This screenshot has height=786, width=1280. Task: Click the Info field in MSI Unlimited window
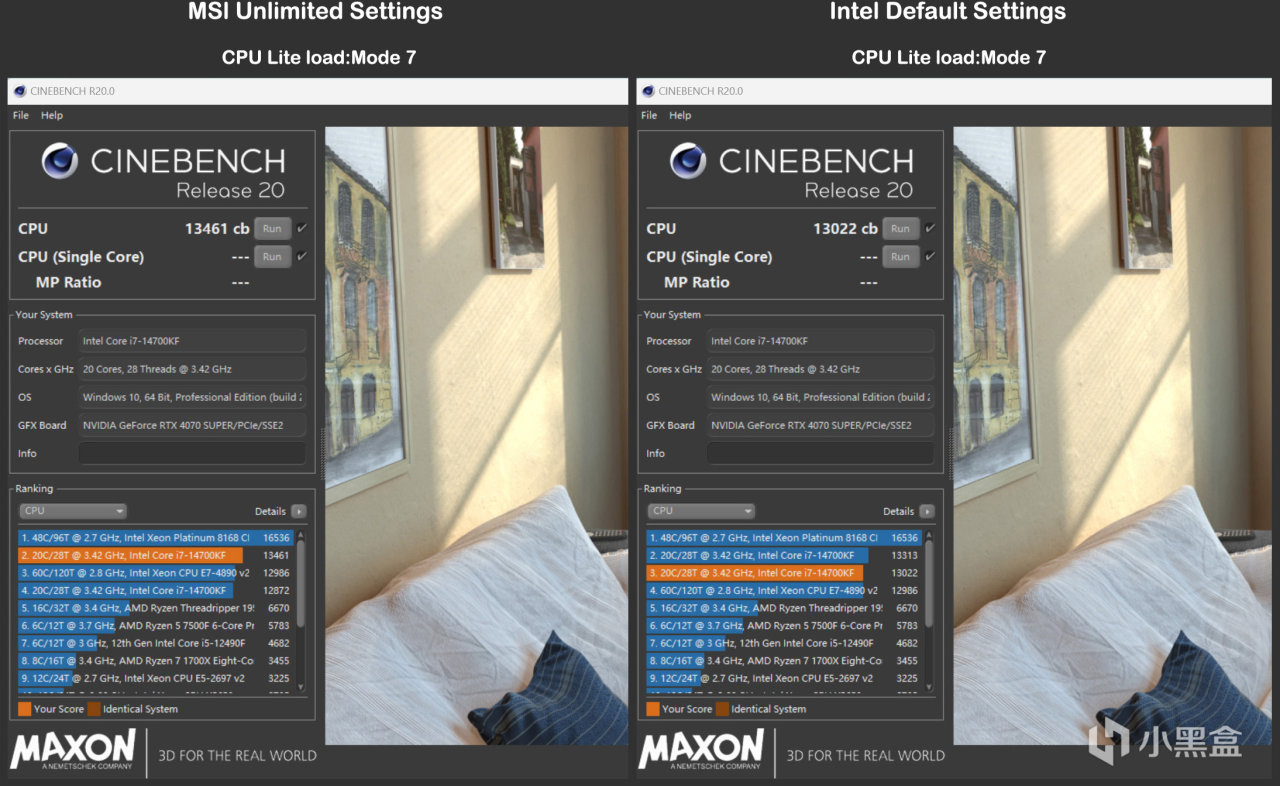(192, 453)
